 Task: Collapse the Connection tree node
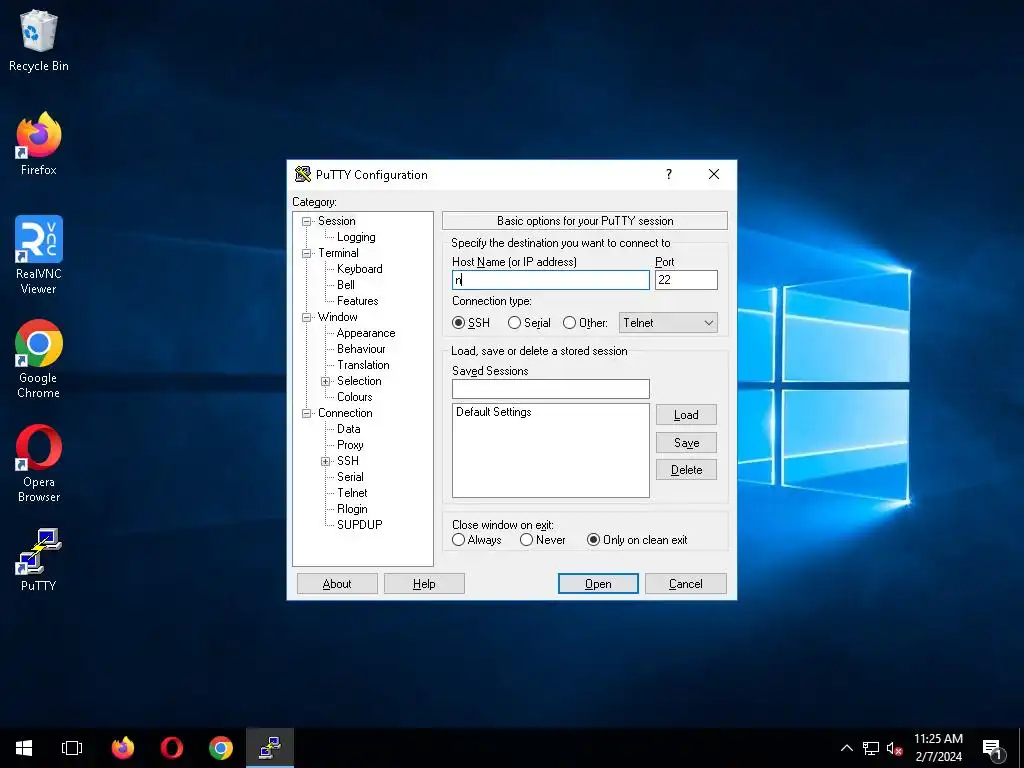[306, 413]
